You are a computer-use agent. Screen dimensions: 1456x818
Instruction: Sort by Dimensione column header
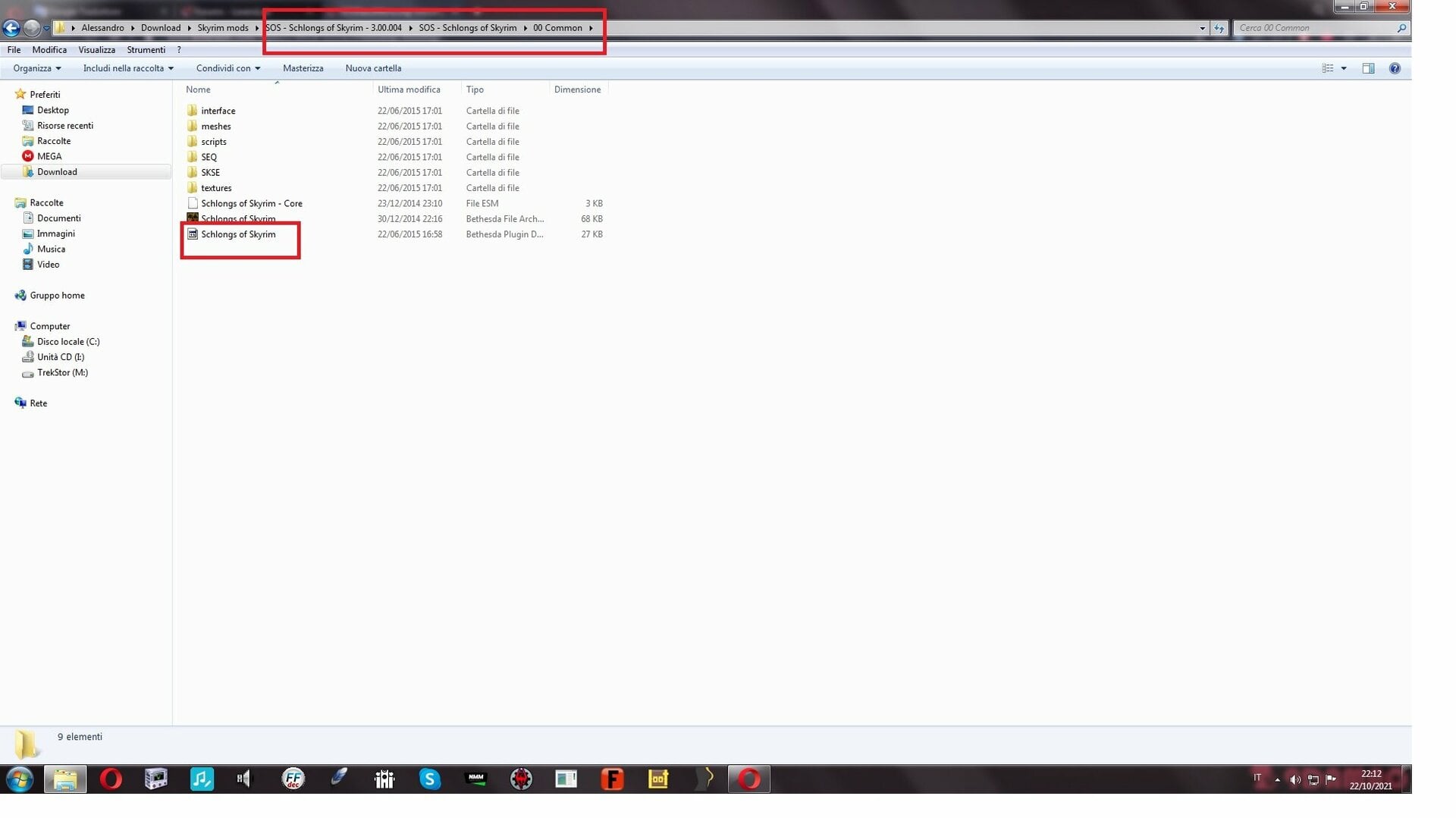579,89
